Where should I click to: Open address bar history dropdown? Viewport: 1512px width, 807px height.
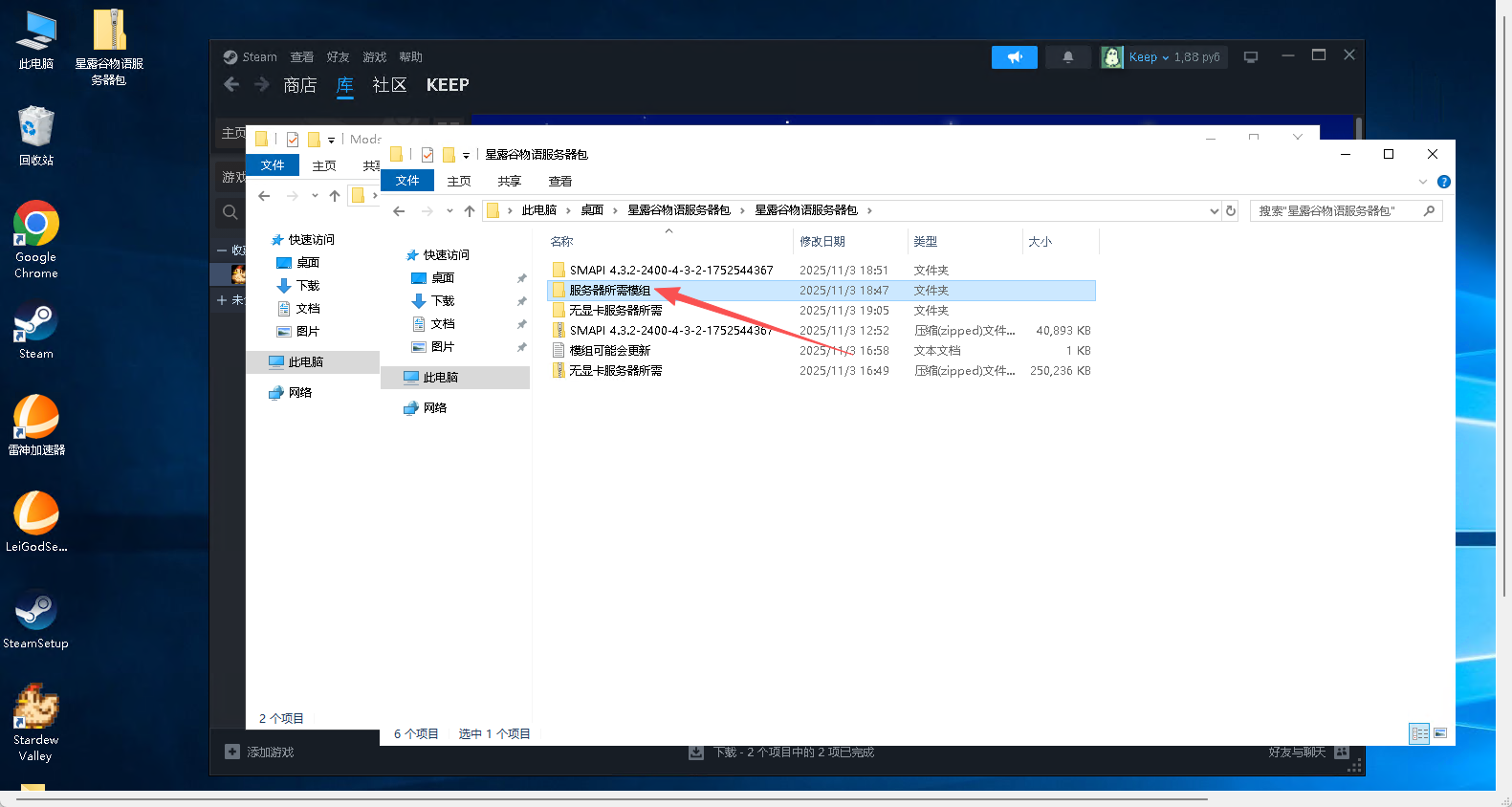[1214, 211]
